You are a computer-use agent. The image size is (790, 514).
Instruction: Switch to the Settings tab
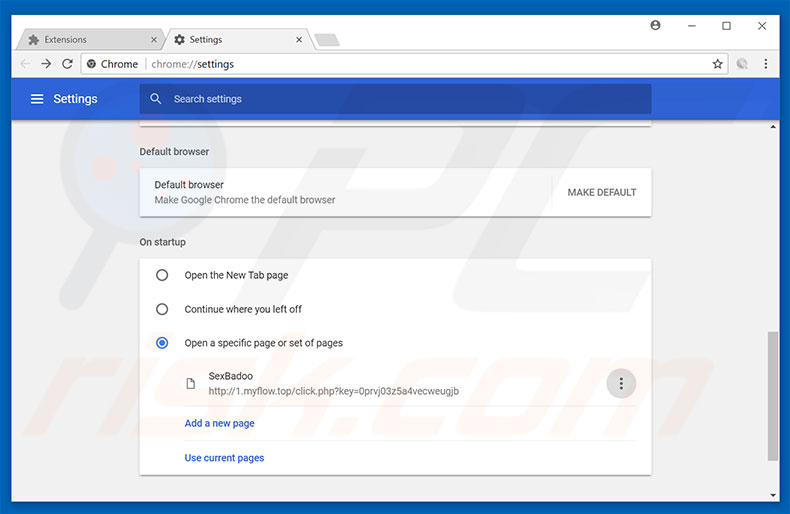pyautogui.click(x=240, y=39)
